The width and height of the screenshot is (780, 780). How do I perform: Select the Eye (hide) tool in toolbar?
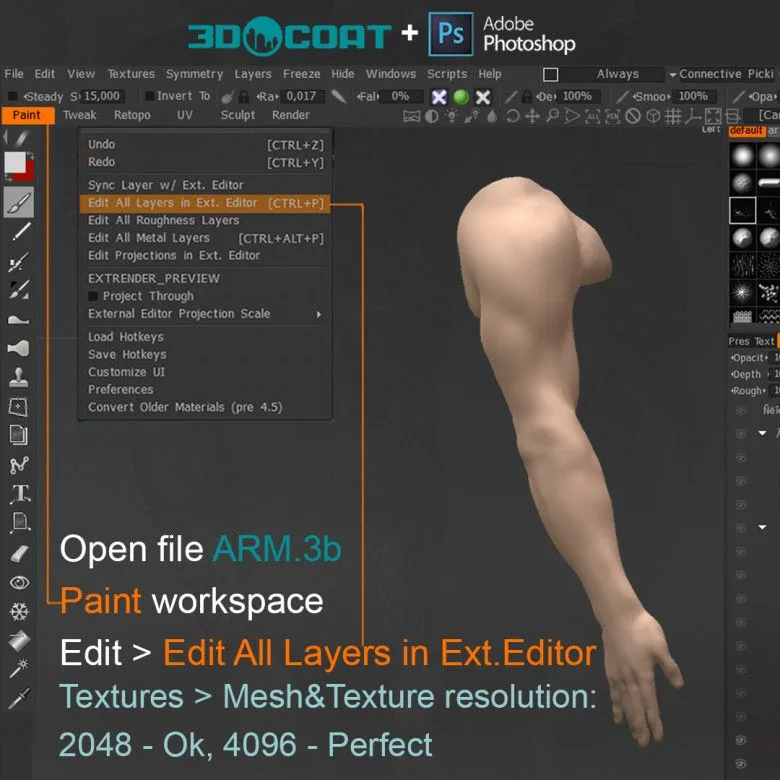pyautogui.click(x=19, y=583)
